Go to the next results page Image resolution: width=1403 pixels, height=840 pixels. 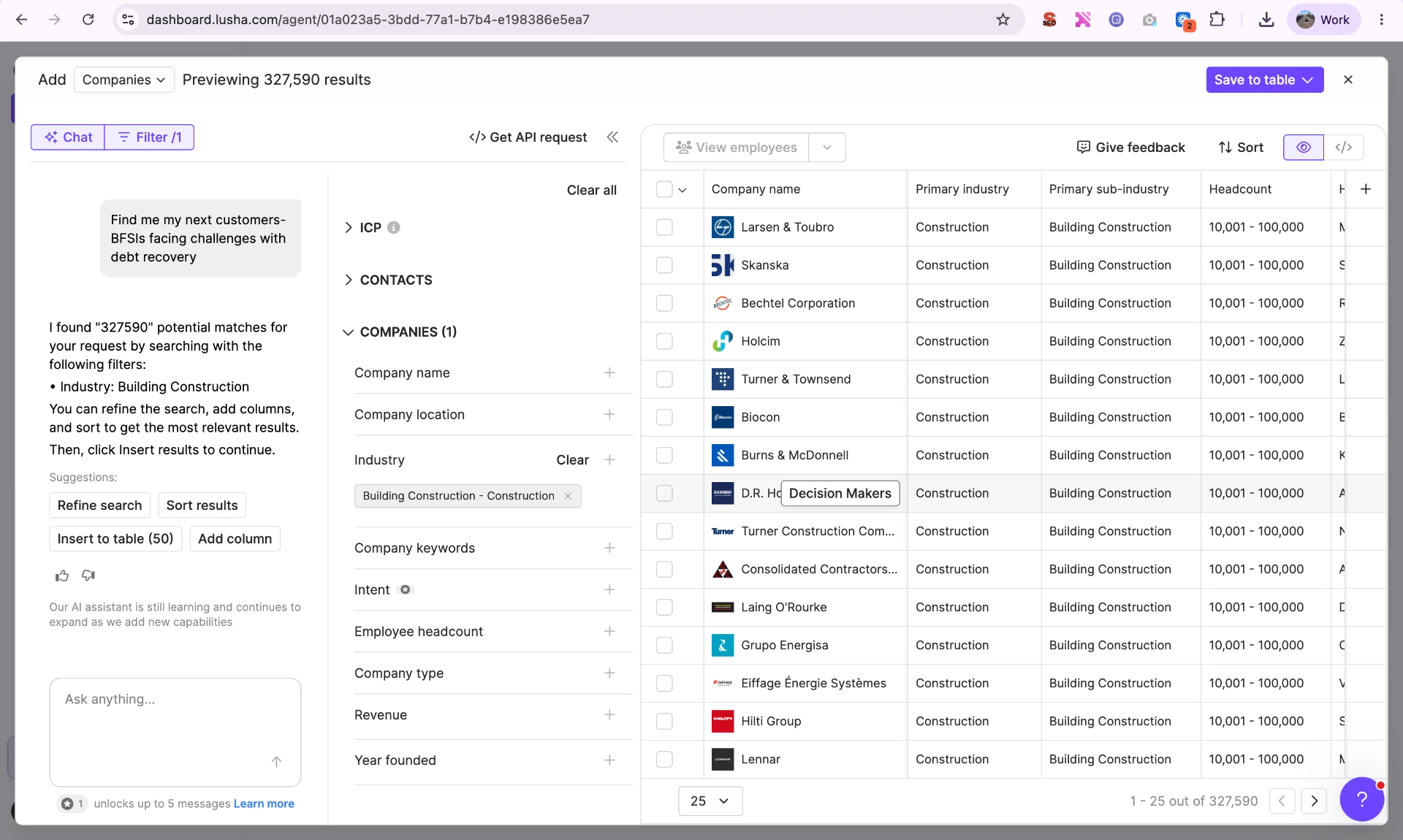pyautogui.click(x=1314, y=801)
